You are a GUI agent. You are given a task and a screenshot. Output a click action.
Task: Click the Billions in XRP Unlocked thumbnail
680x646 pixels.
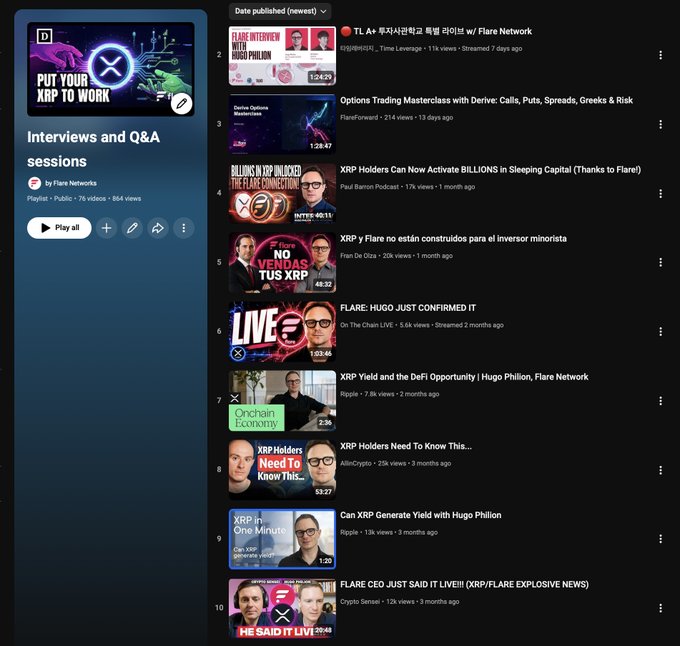click(282, 193)
